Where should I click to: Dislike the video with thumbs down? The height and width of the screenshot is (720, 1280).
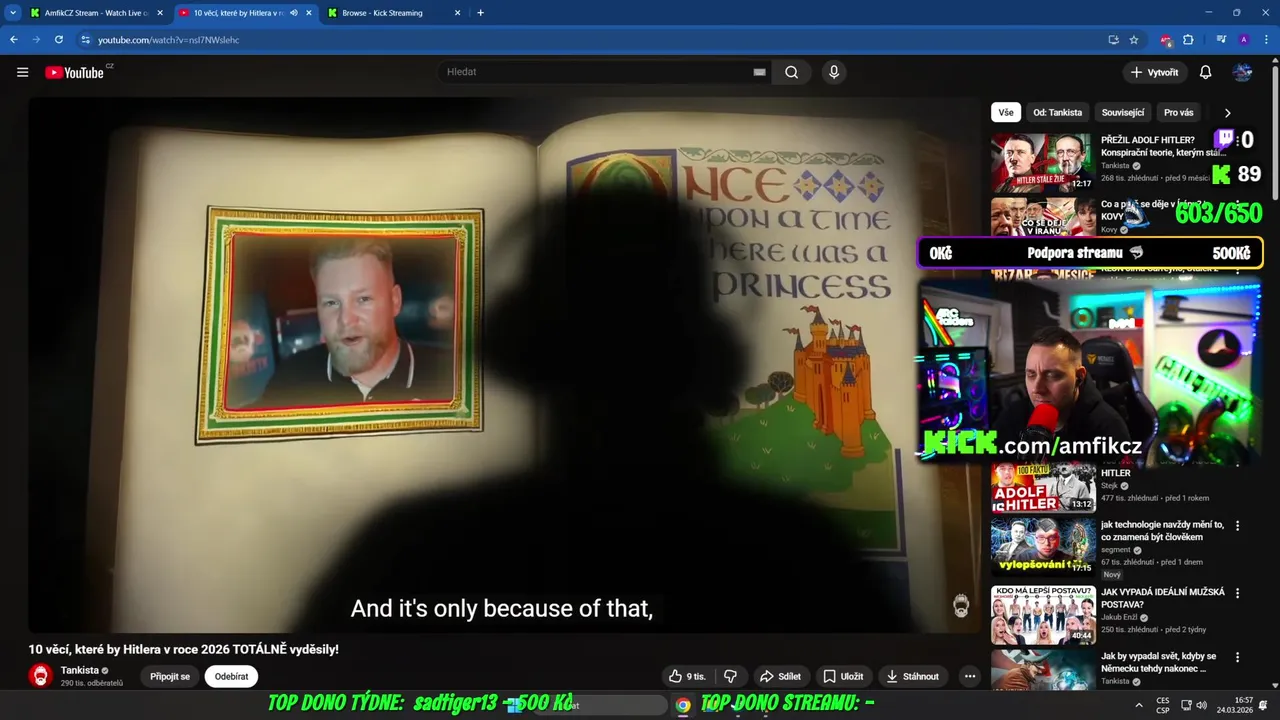tap(730, 676)
